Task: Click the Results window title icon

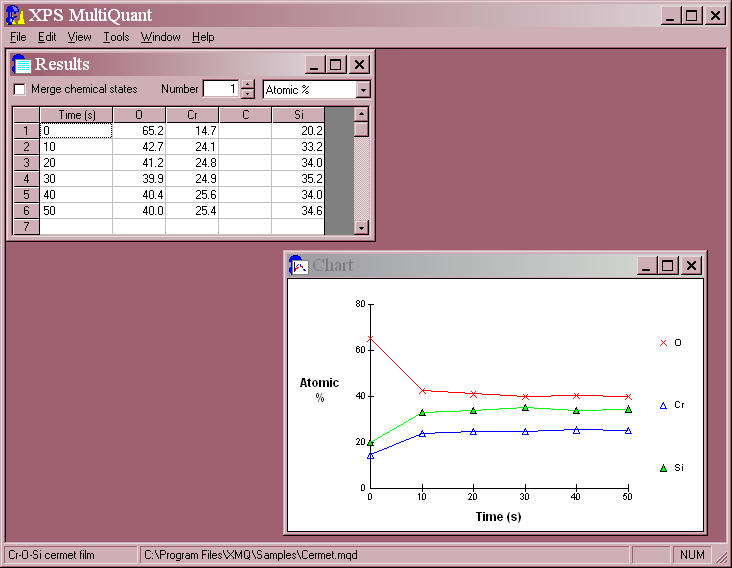Action: [x=22, y=64]
